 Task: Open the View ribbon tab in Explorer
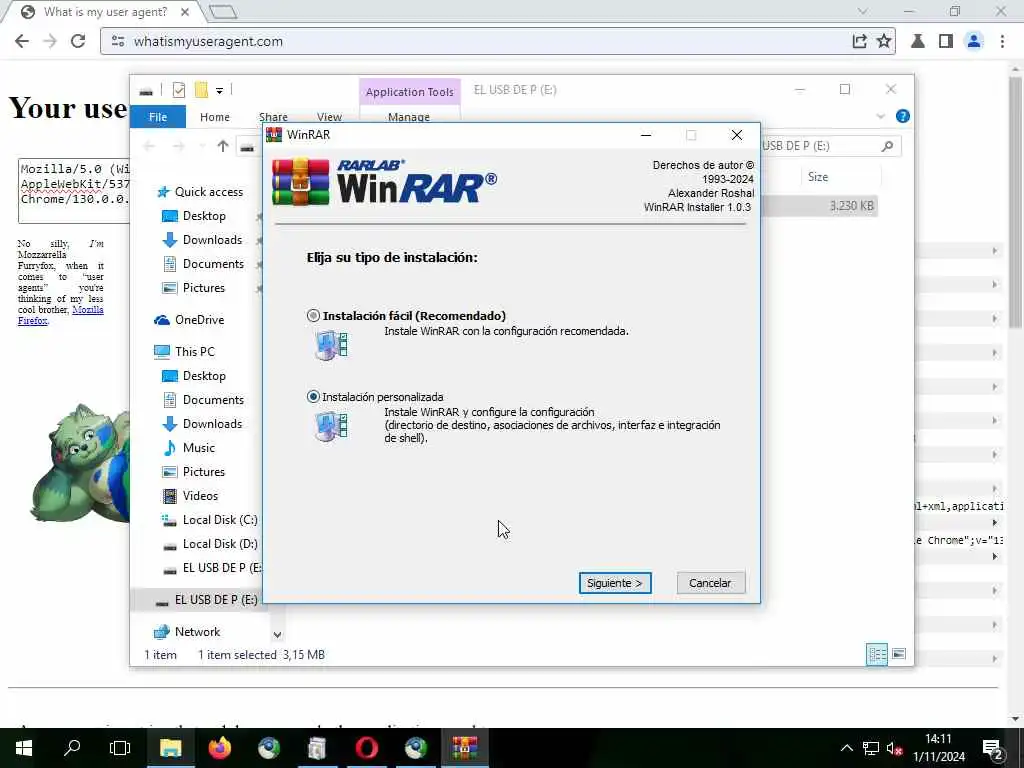[329, 117]
